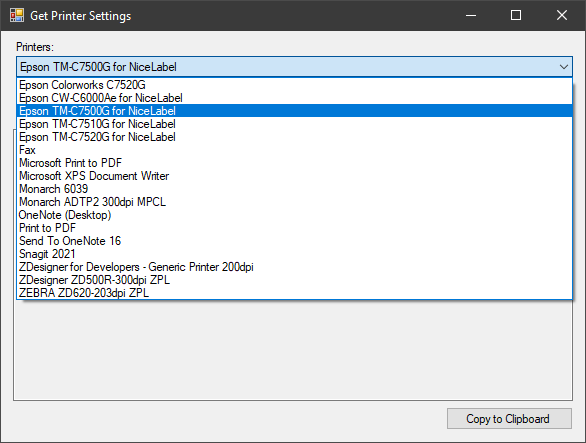Image resolution: width=586 pixels, height=443 pixels.
Task: Choose OneNote (Desktop) printer
Action: click(x=294, y=215)
